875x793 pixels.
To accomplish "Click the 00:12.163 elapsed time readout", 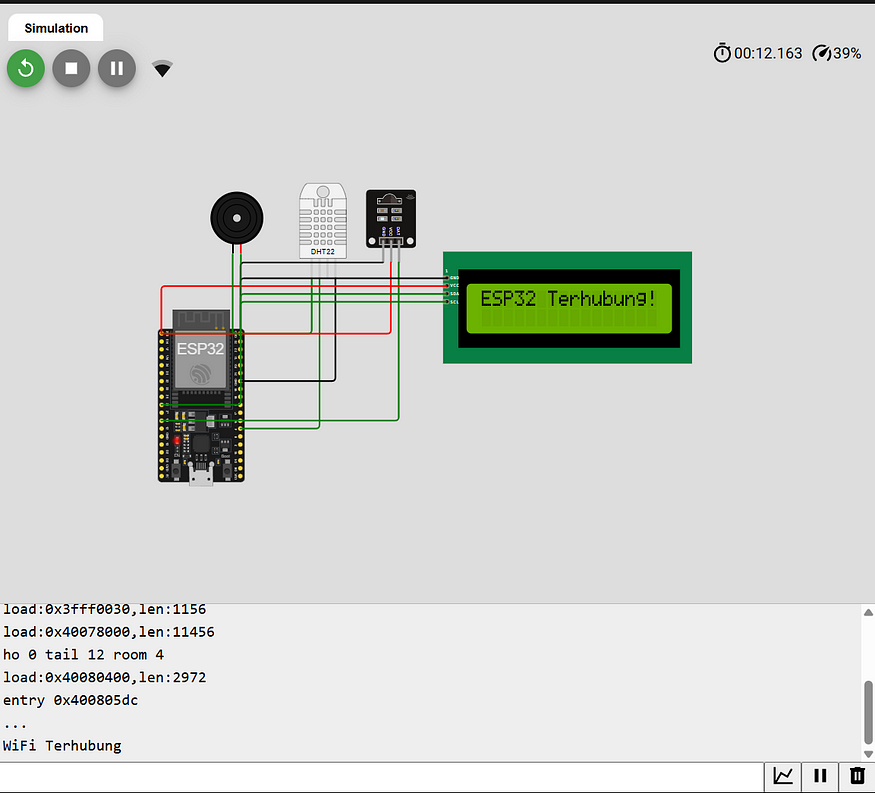I will [x=768, y=54].
